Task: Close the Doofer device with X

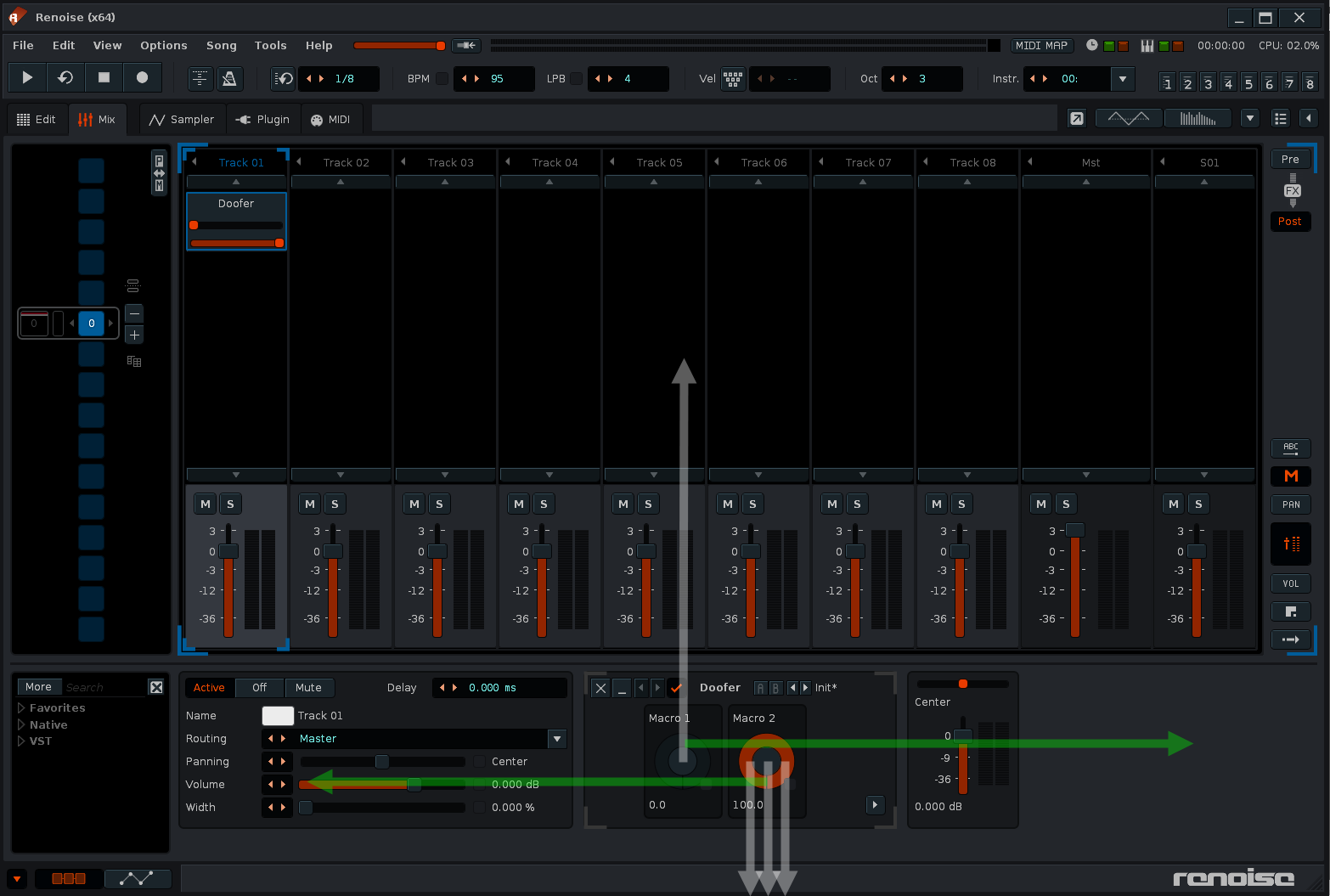Action: (600, 688)
